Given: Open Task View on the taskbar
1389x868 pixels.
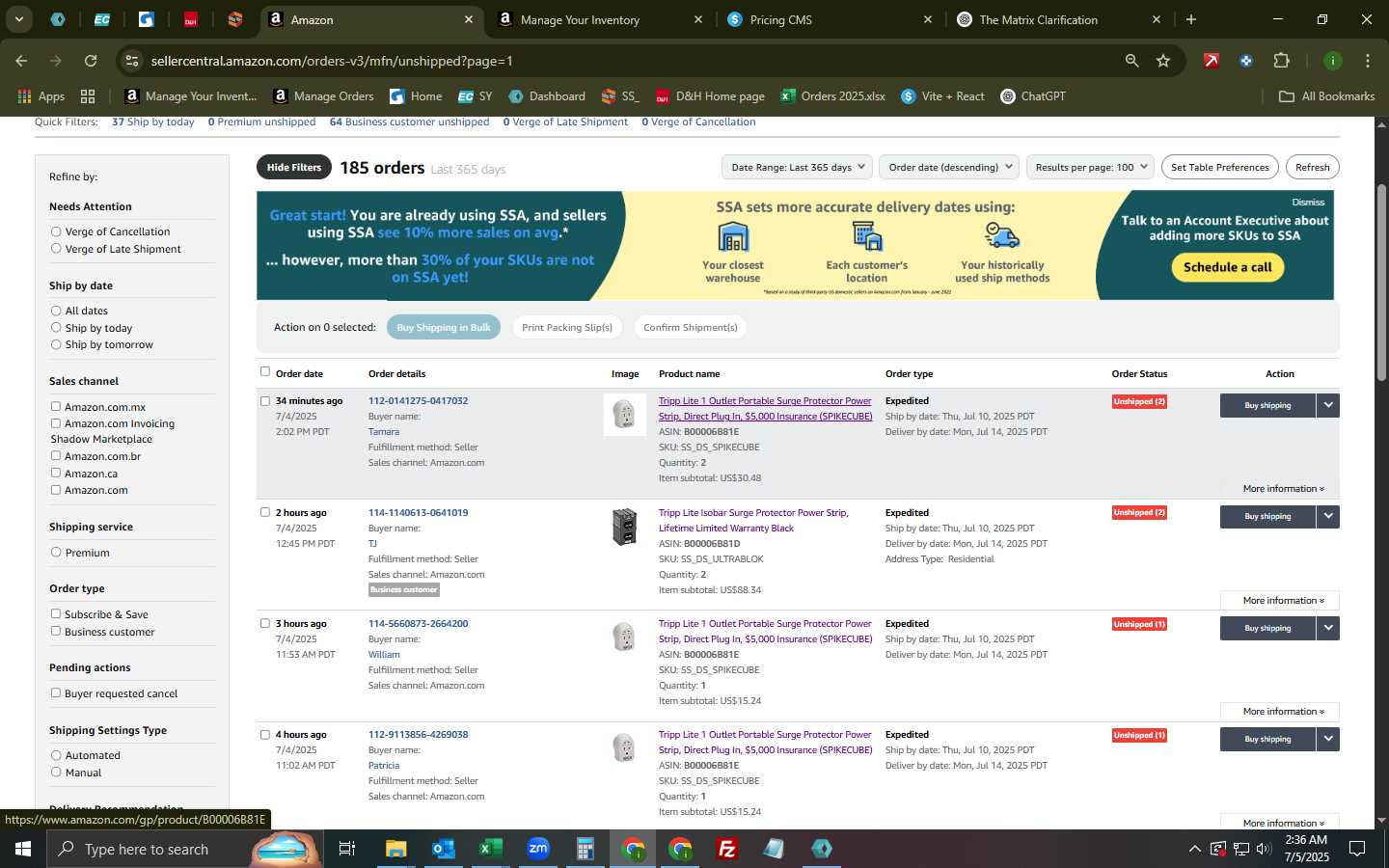Looking at the screenshot, I should point(347,849).
